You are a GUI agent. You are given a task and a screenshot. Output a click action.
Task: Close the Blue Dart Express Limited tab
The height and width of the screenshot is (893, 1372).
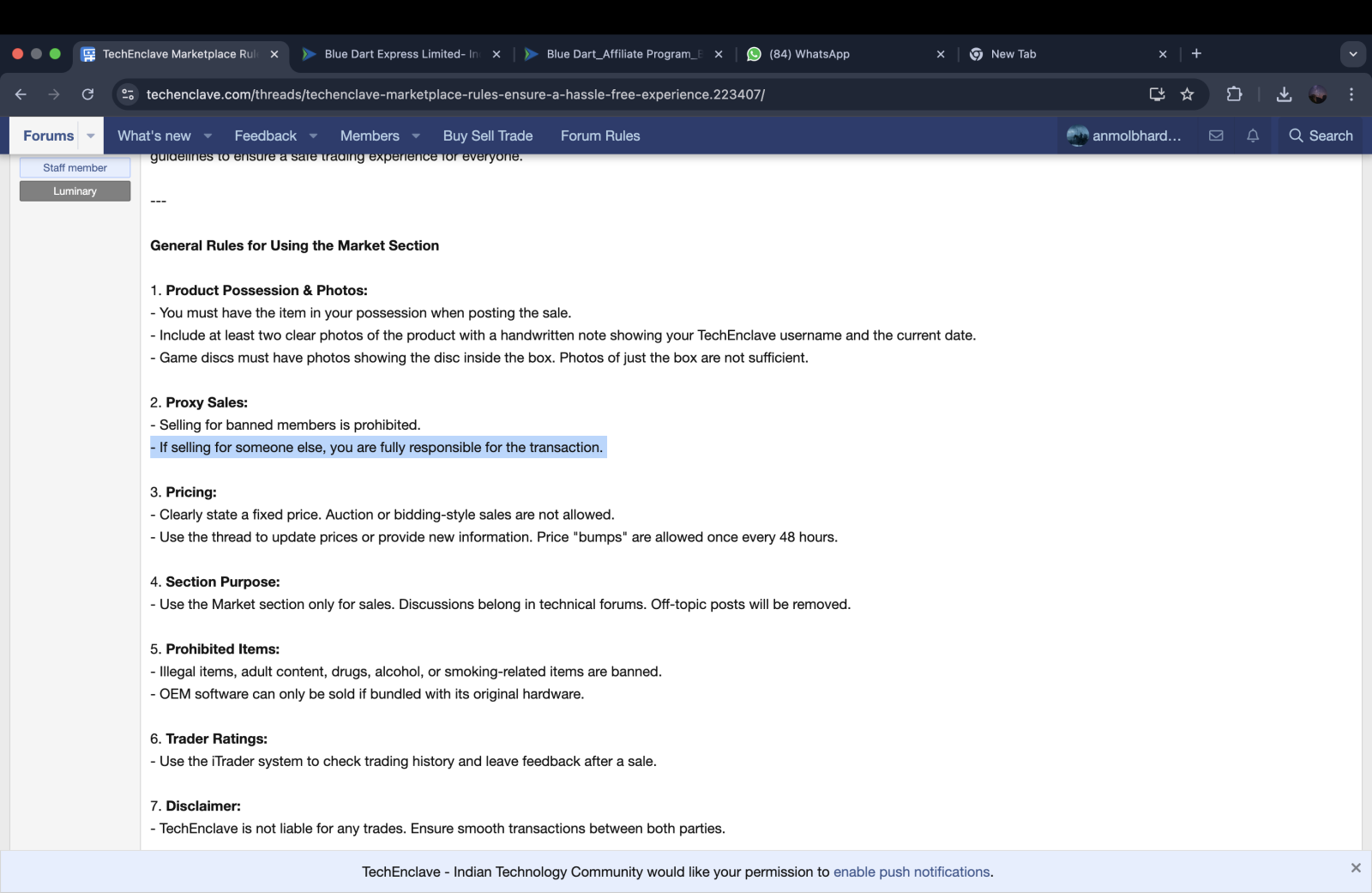[x=496, y=54]
